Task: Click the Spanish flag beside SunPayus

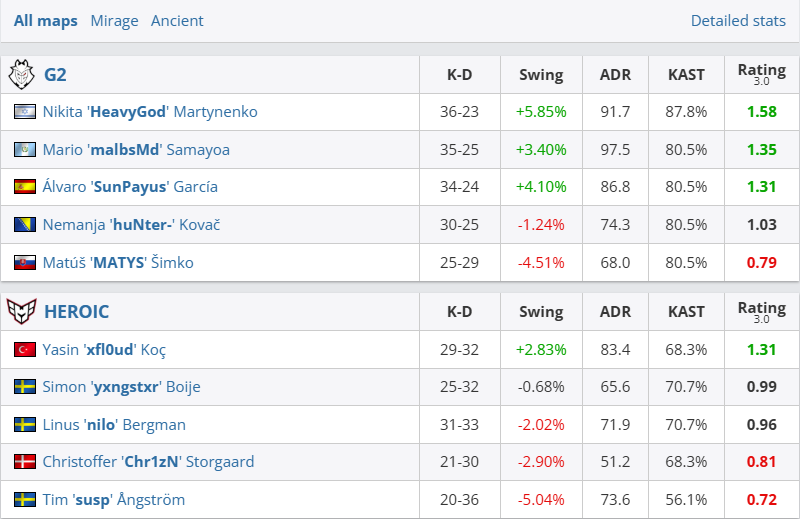Action: (25, 187)
